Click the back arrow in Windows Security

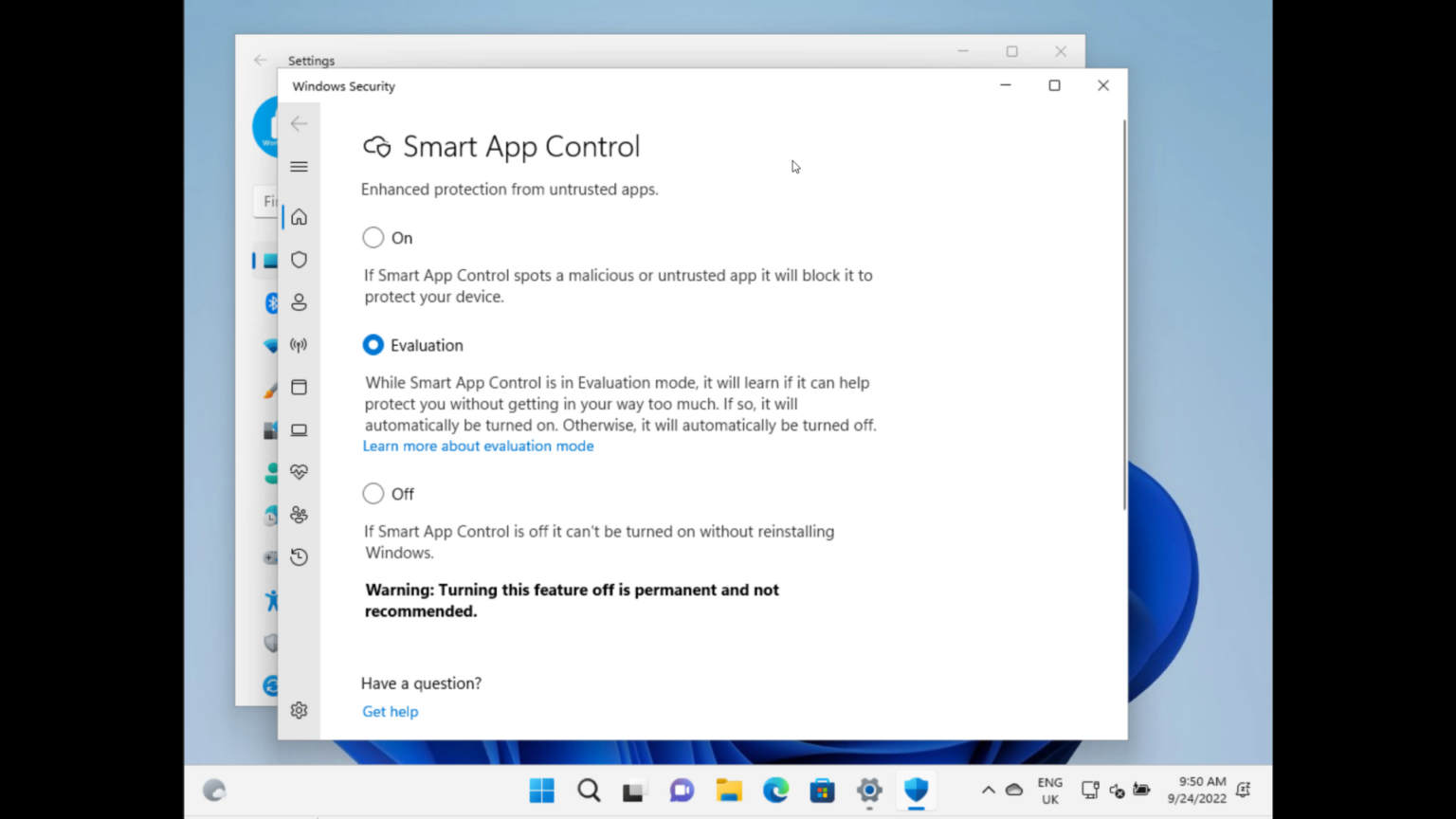pos(299,123)
